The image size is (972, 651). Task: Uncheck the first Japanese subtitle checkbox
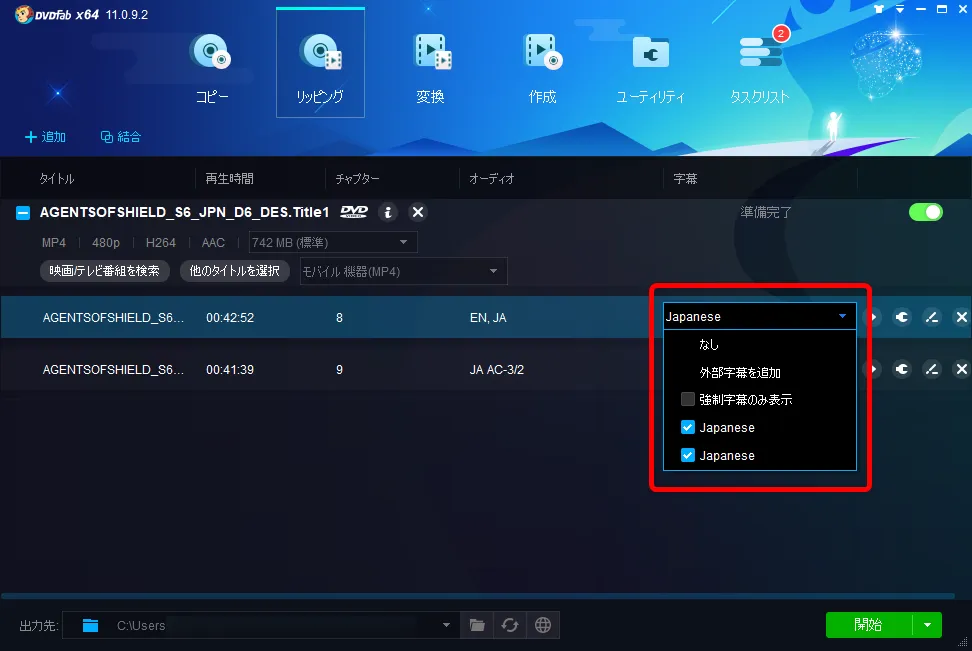coord(687,427)
